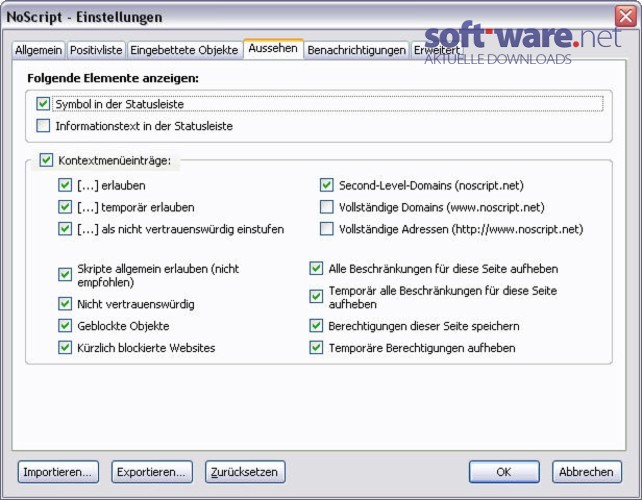Check Vollständige Adressen (http://www.noscript.net)

326,229
